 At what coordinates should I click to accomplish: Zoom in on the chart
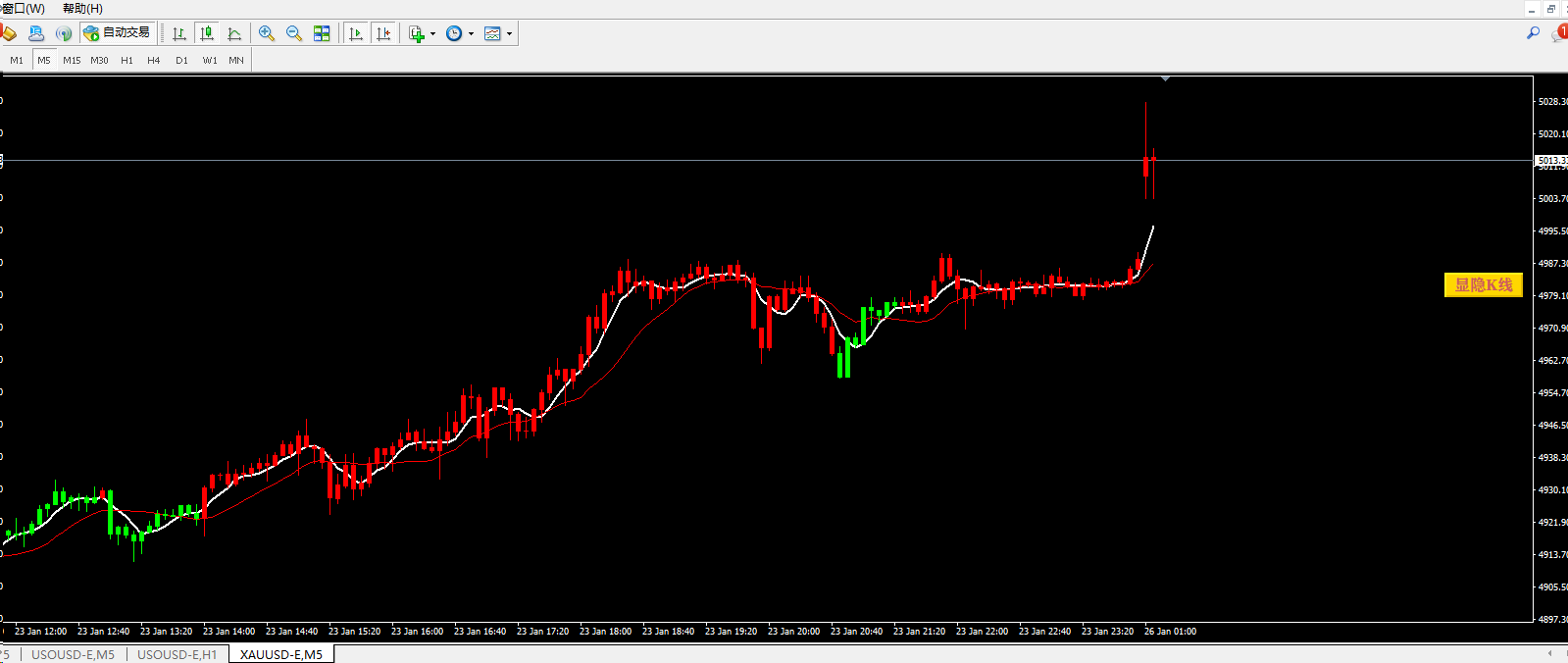point(267,33)
